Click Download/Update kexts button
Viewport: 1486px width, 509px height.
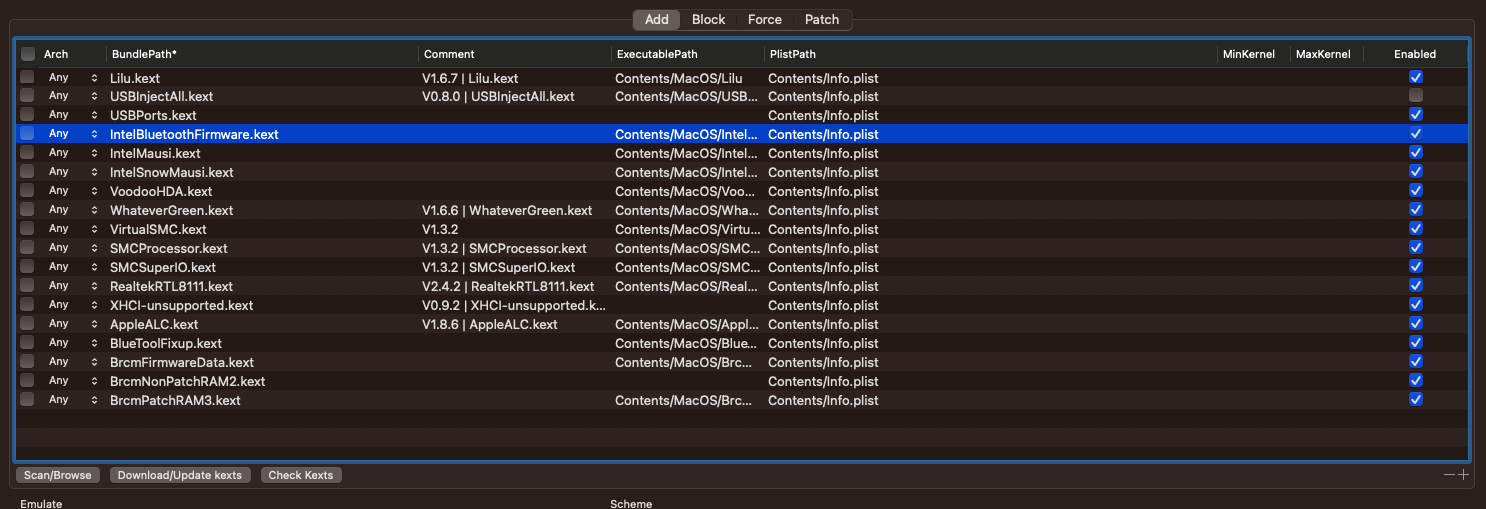(x=180, y=475)
